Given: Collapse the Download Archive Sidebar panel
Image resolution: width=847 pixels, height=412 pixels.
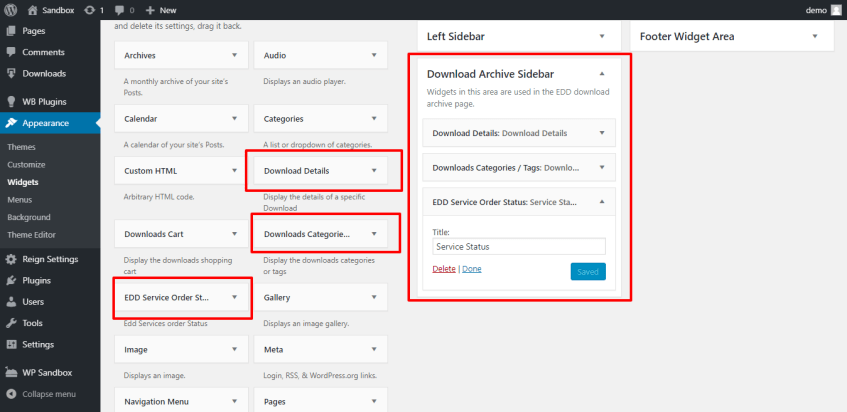Looking at the screenshot, I should 602,73.
